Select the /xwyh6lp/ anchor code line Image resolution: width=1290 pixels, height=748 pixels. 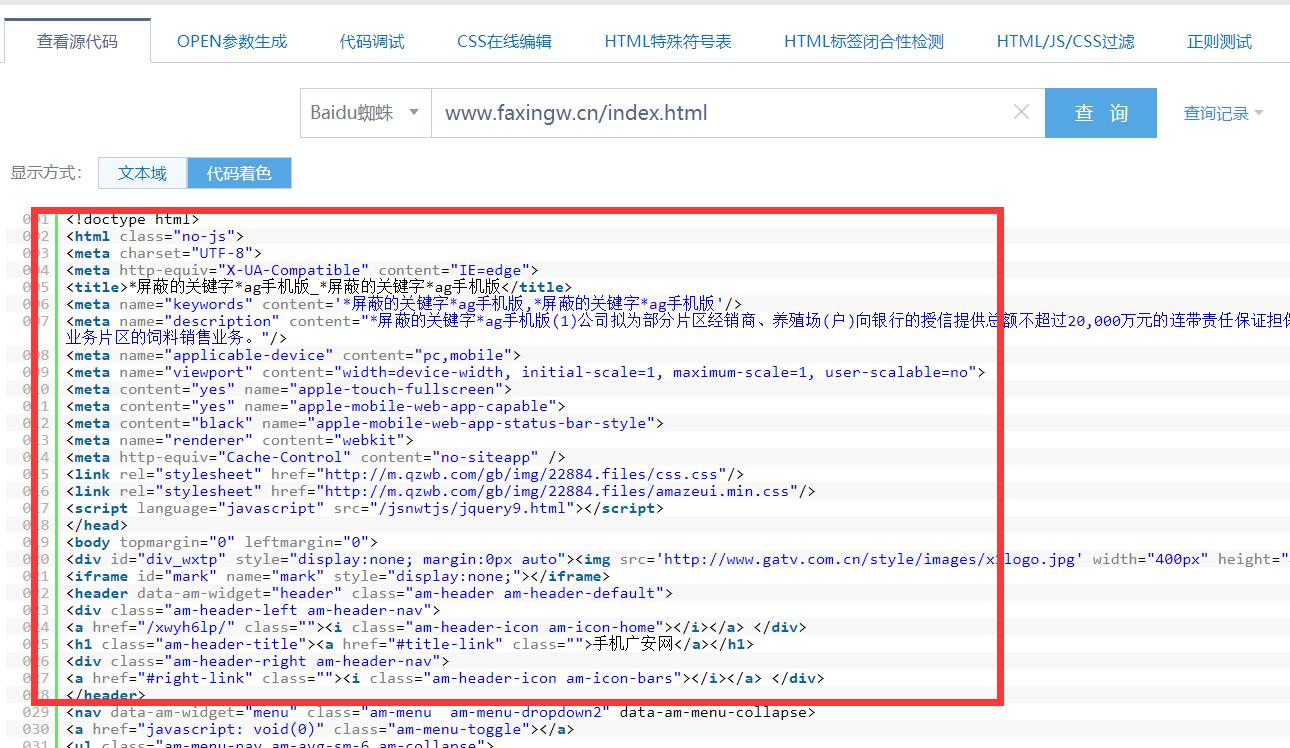pyautogui.click(x=436, y=627)
